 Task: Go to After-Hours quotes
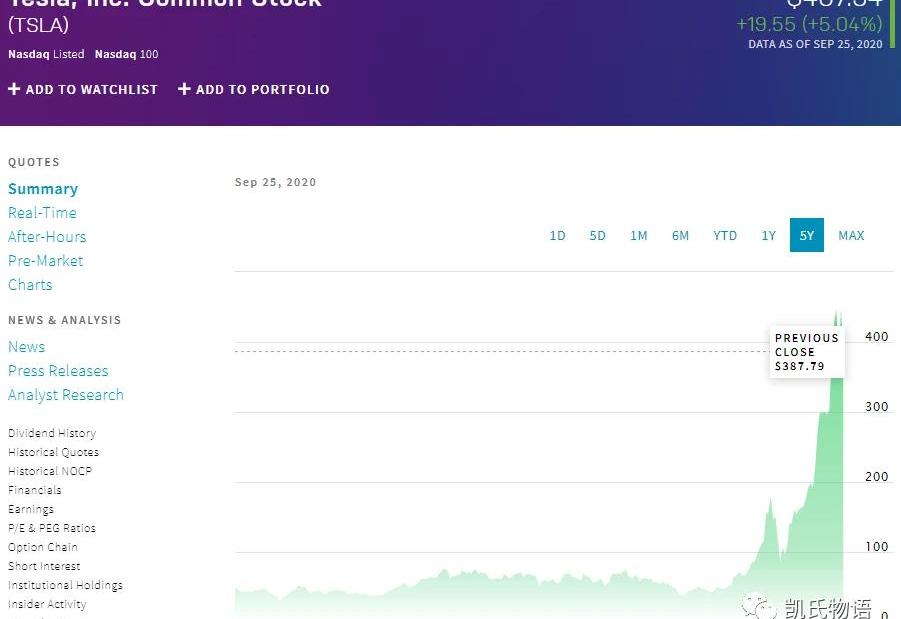(47, 237)
